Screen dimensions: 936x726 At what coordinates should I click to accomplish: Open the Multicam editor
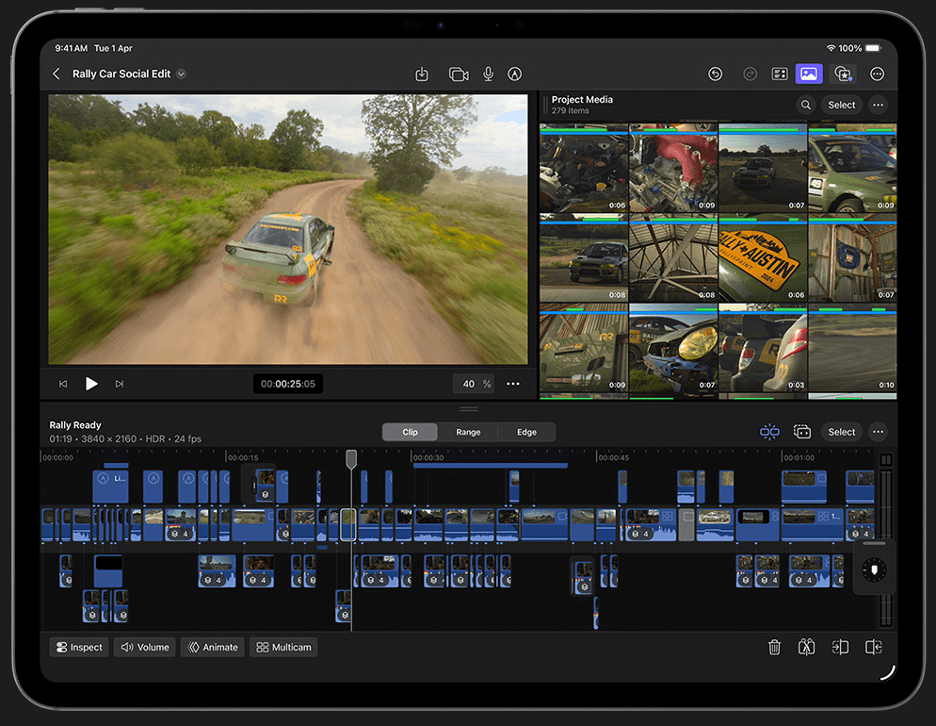click(x=284, y=647)
